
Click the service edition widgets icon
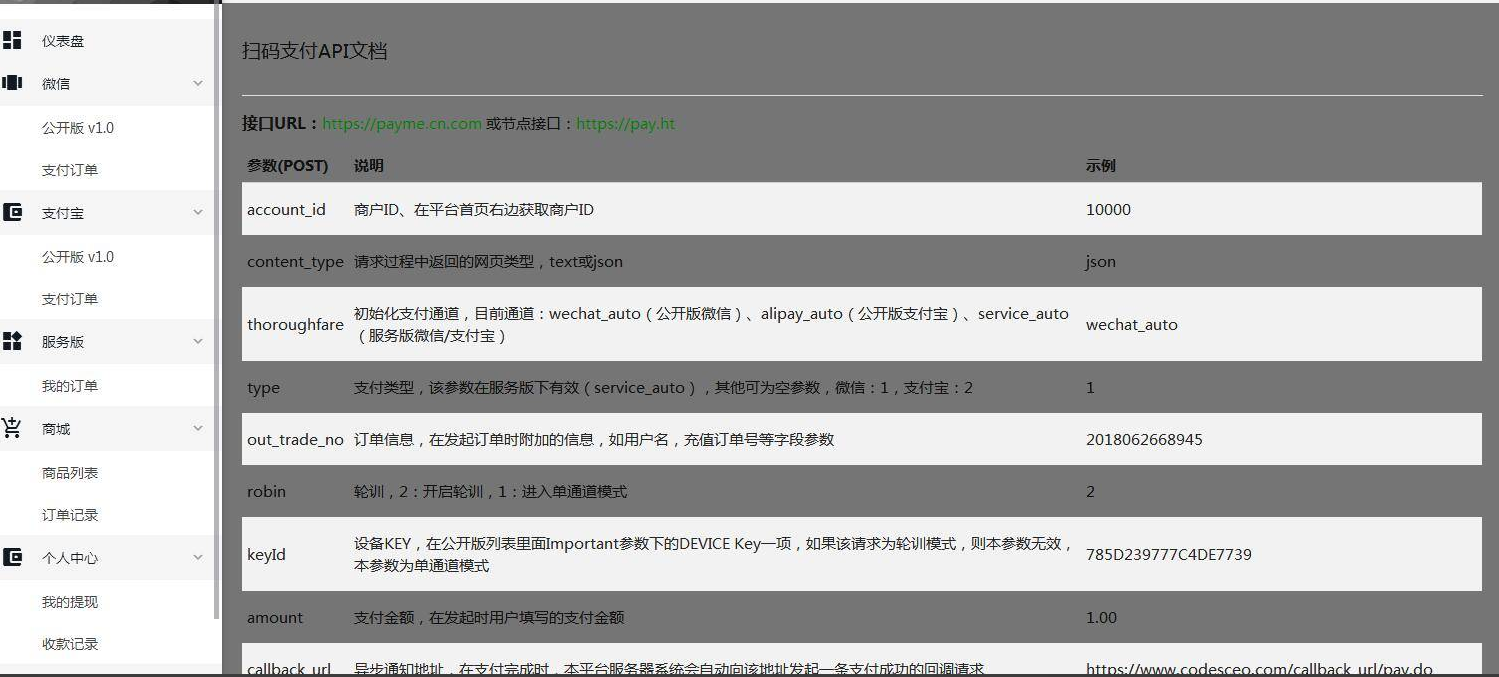[12, 341]
